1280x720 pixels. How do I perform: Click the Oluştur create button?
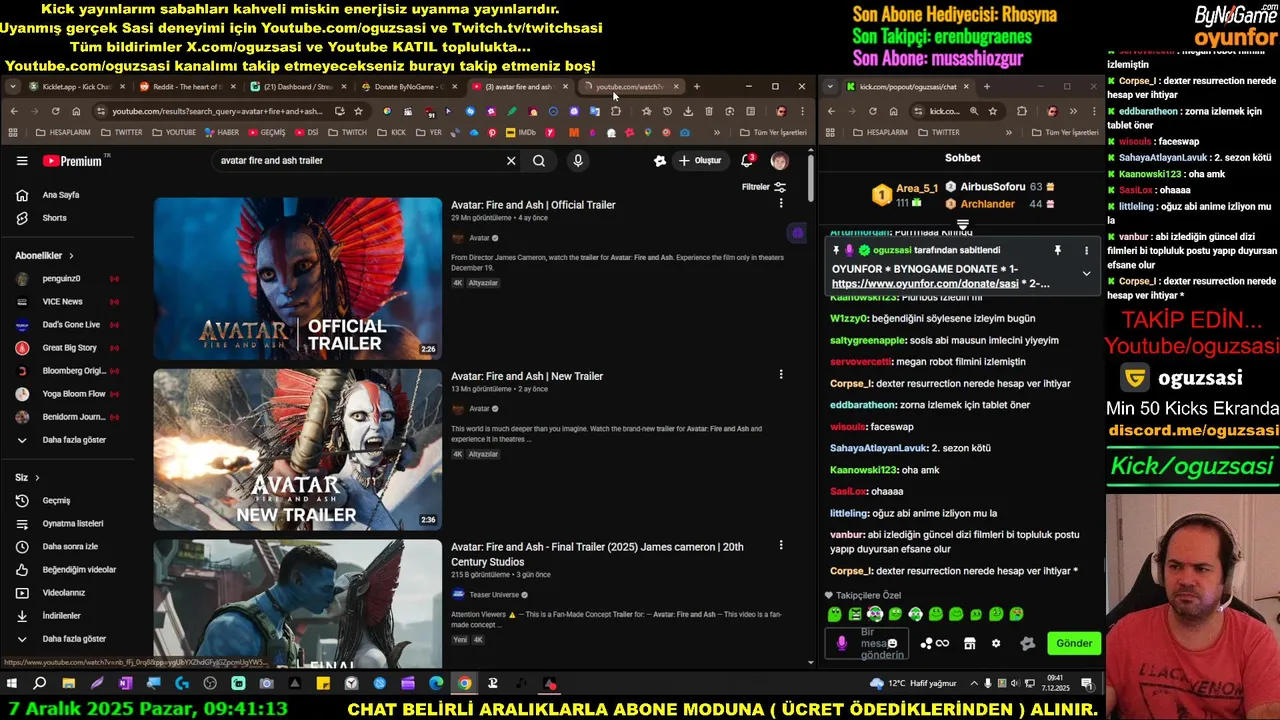[700, 161]
